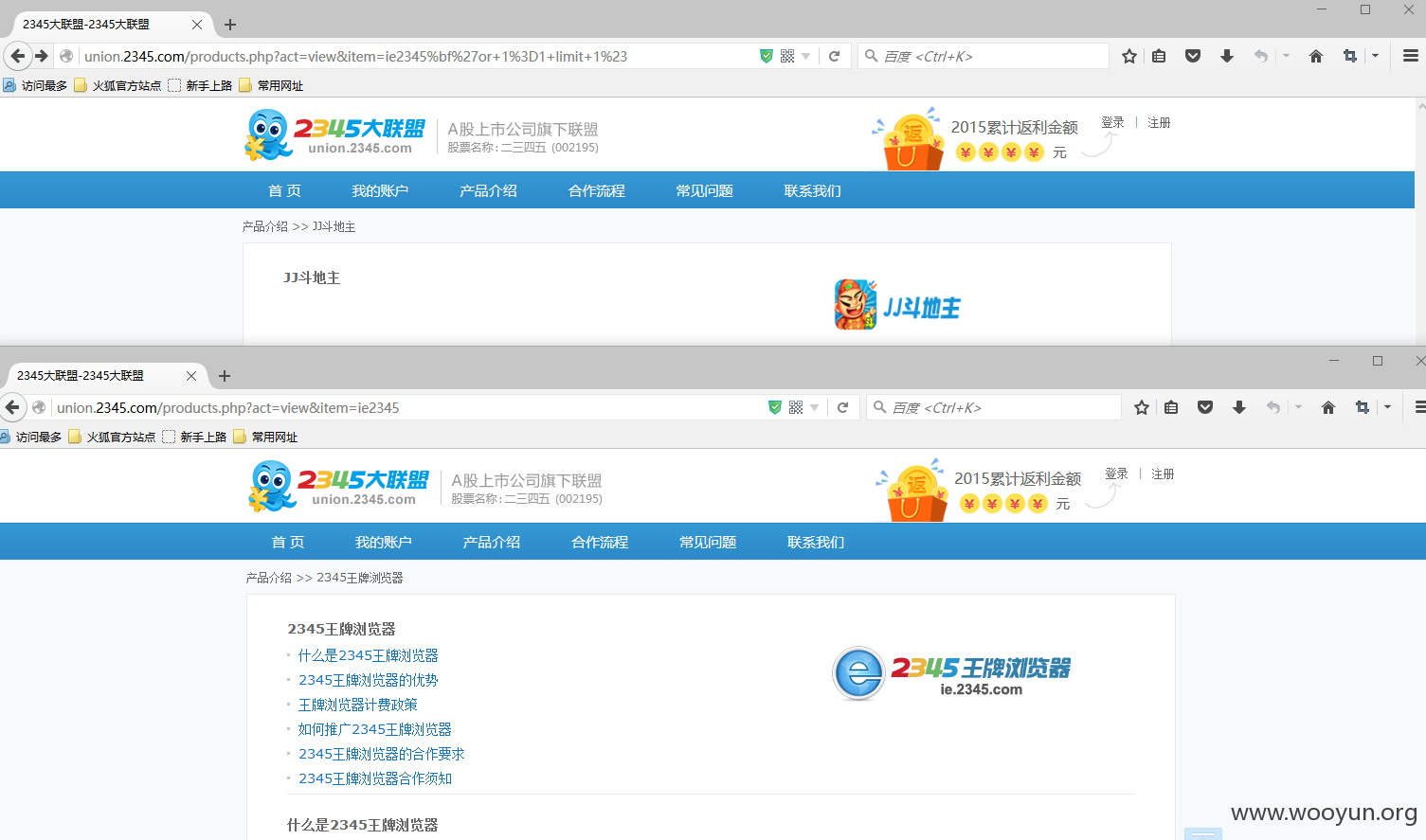Click 注册 link in the top window page
This screenshot has height=840, width=1426.
coord(1159,122)
